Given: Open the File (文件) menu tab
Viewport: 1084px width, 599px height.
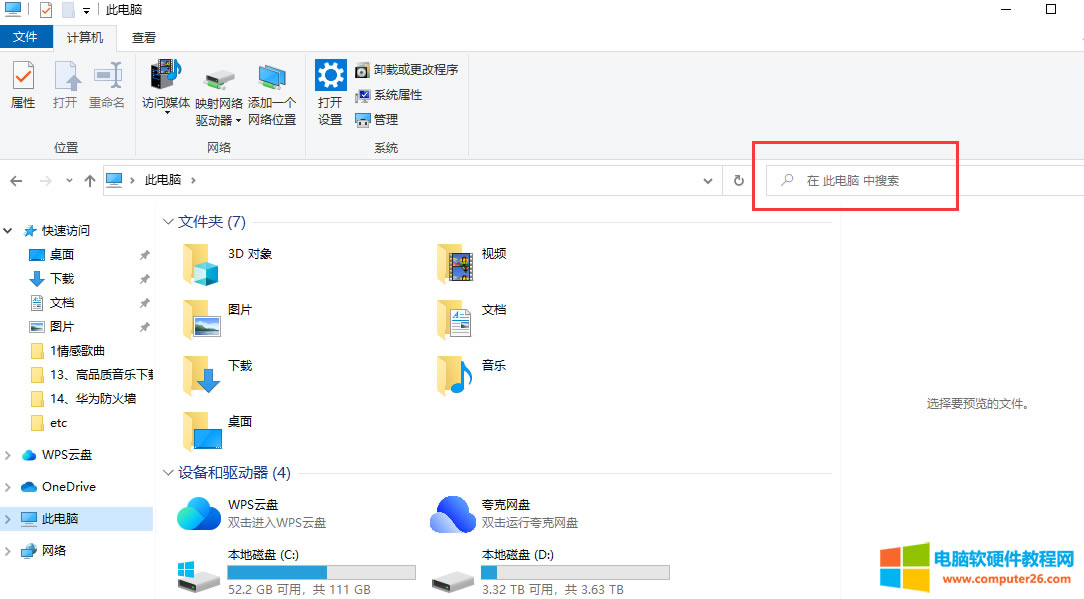Looking at the screenshot, I should (x=25, y=38).
